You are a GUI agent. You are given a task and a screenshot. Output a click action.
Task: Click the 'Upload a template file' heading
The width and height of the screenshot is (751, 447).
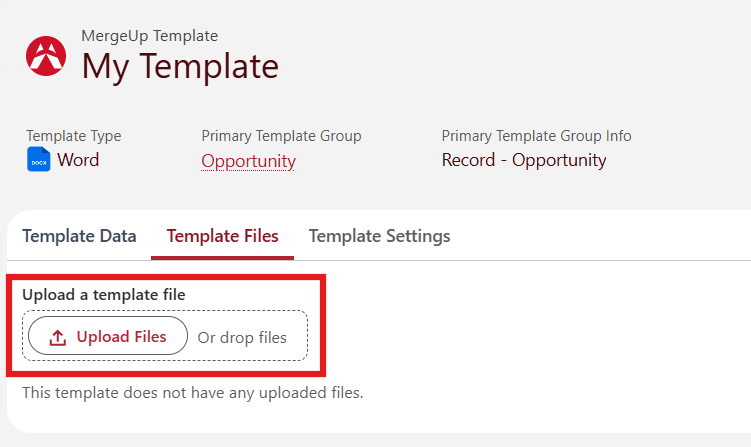click(103, 295)
